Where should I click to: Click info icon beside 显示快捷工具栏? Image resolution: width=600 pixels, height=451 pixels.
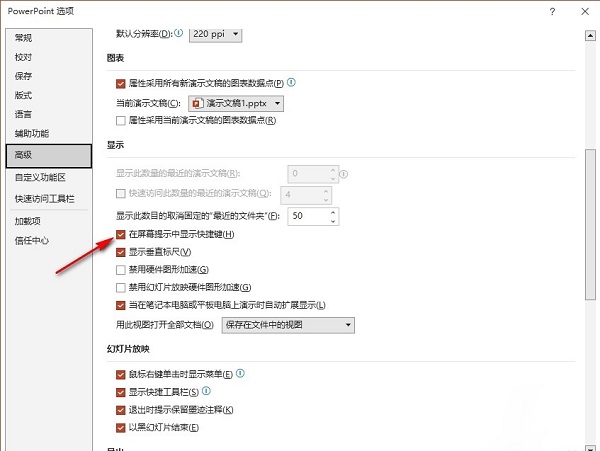tap(205, 391)
